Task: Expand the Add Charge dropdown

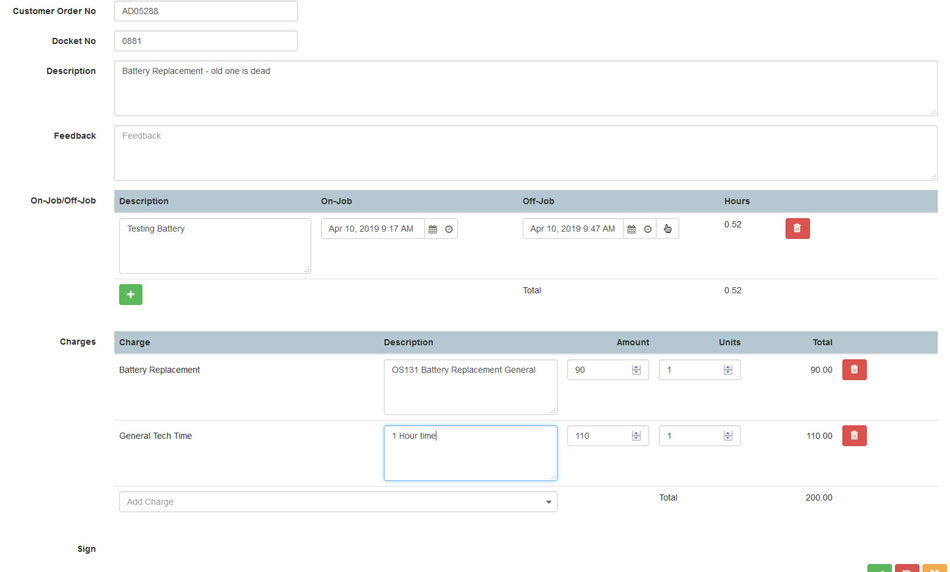Action: pyautogui.click(x=549, y=502)
